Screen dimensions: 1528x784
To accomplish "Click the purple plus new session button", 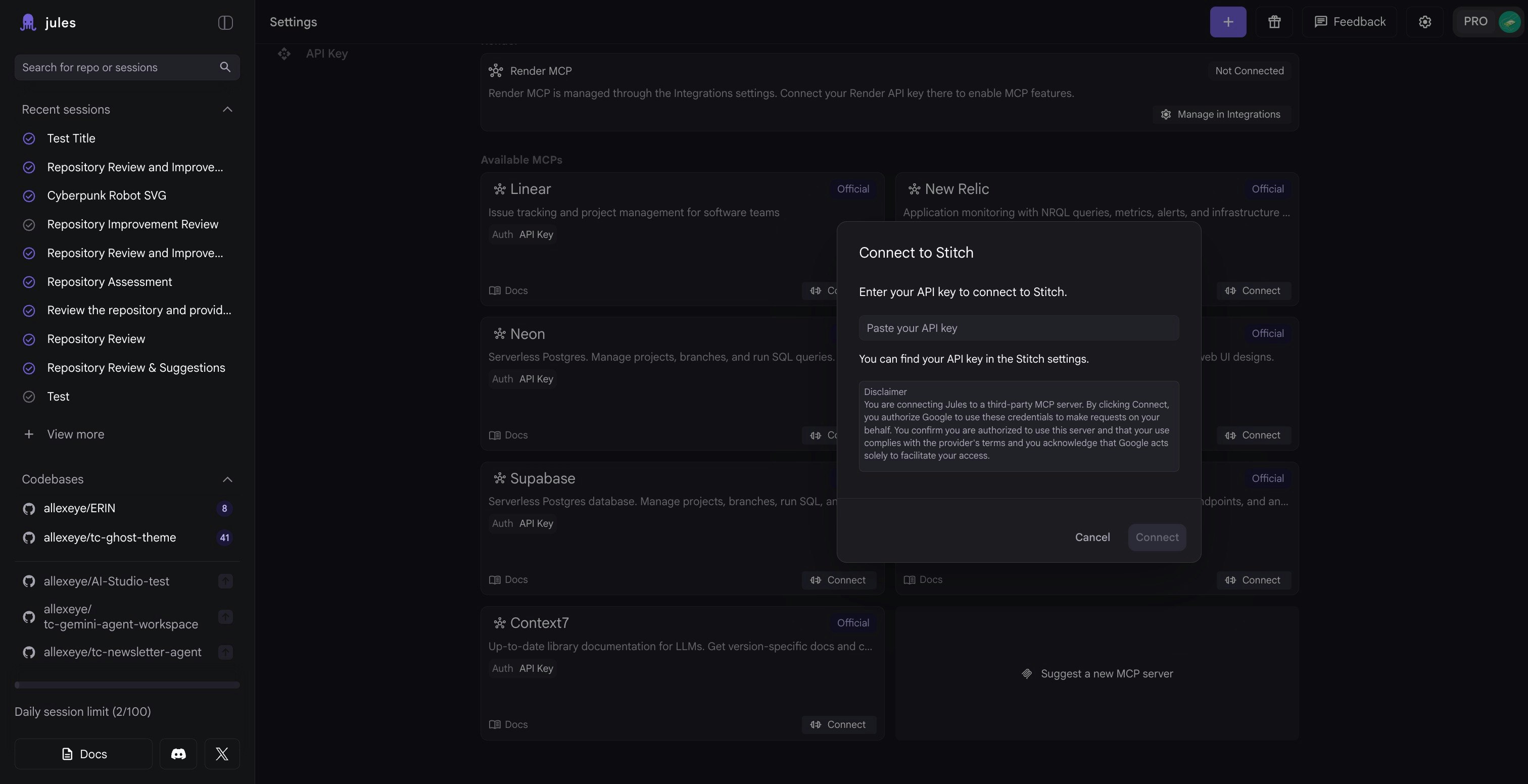I will [1227, 22].
